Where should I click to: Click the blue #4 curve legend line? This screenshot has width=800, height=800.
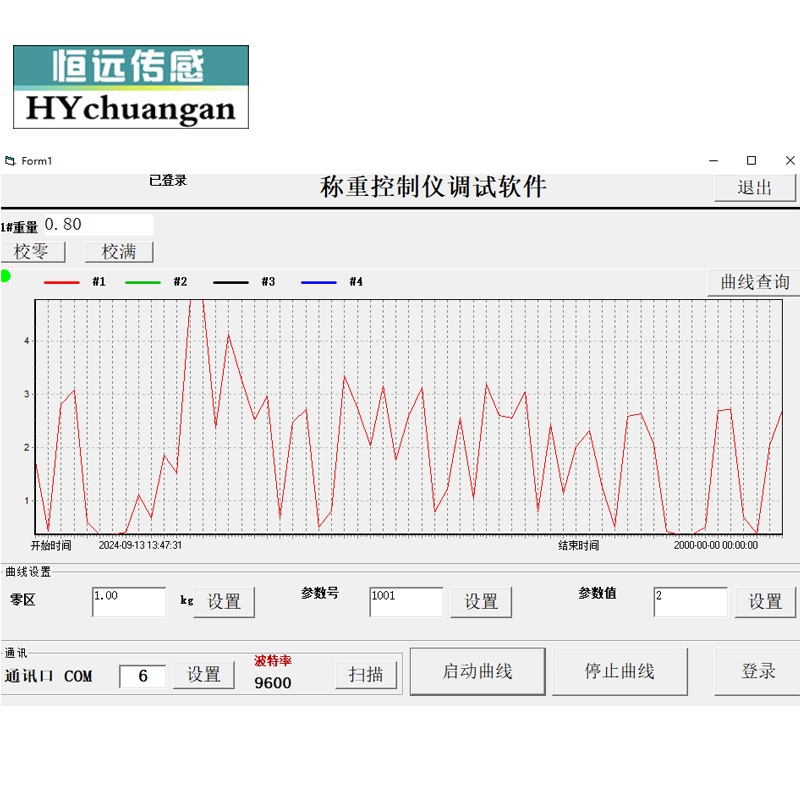319,282
